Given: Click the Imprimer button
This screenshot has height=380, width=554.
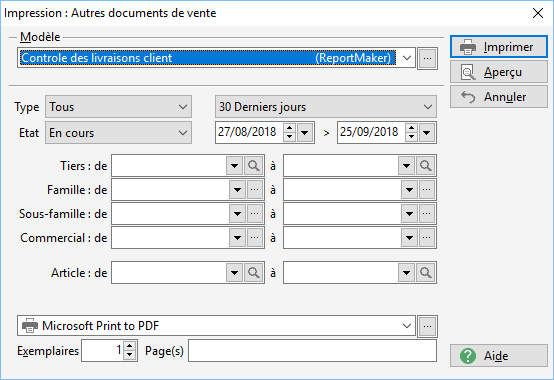Looking at the screenshot, I should point(499,47).
